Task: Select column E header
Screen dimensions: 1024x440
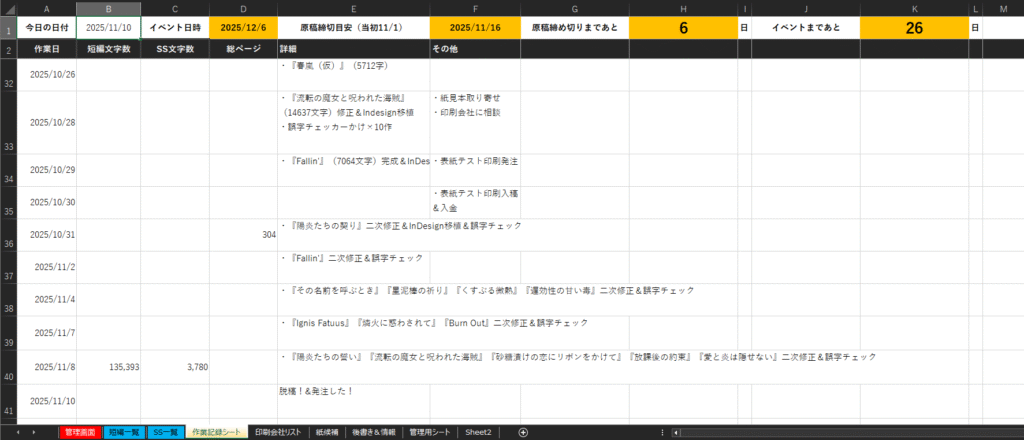Action: pyautogui.click(x=354, y=9)
